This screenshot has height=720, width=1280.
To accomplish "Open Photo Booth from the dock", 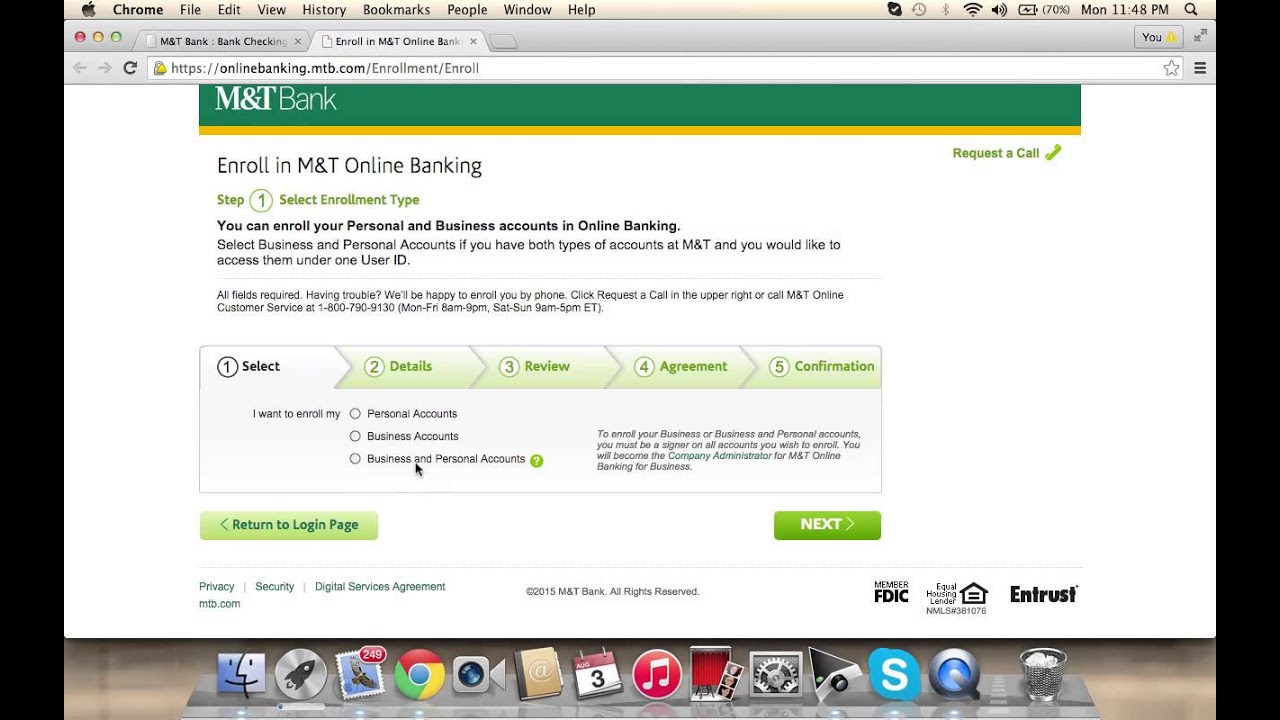I will coord(716,675).
